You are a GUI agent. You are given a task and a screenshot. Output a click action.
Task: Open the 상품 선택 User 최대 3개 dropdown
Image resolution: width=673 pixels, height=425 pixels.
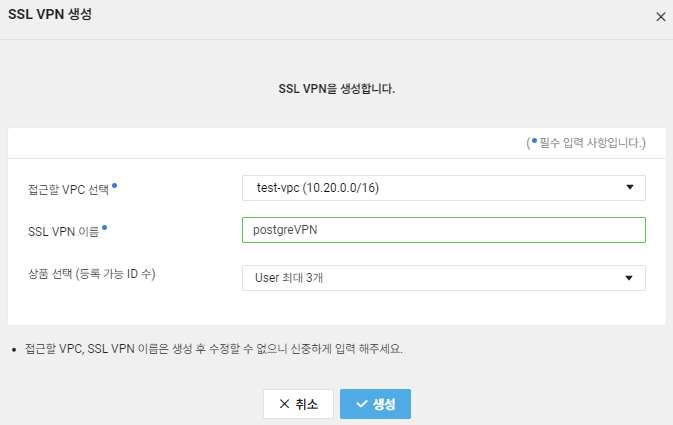click(444, 278)
